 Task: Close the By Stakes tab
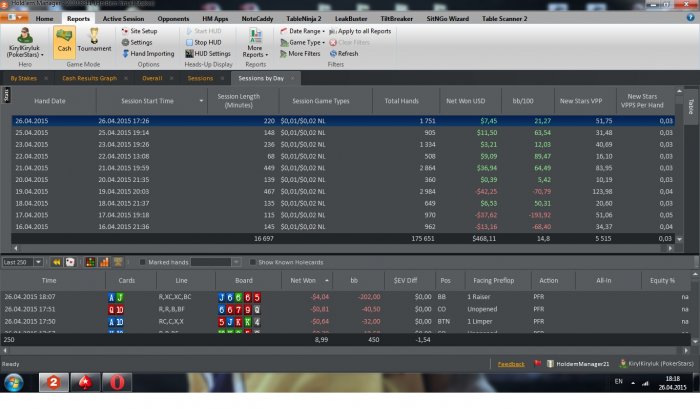[46, 78]
